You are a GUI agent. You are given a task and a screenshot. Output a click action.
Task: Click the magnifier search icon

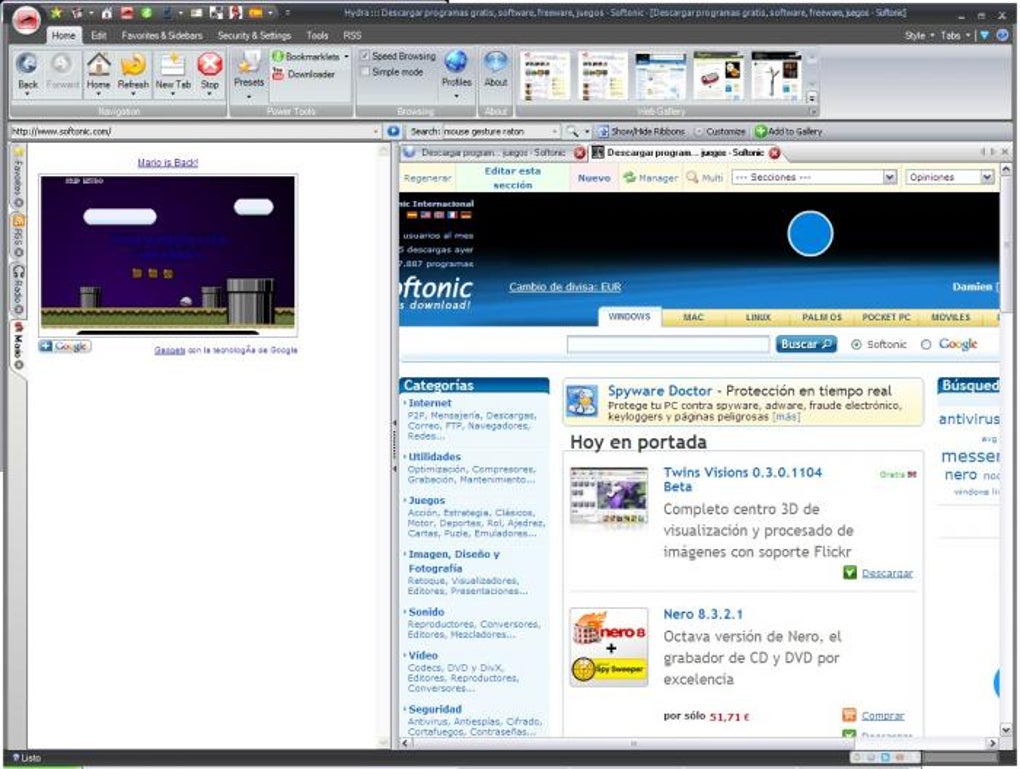pos(572,131)
